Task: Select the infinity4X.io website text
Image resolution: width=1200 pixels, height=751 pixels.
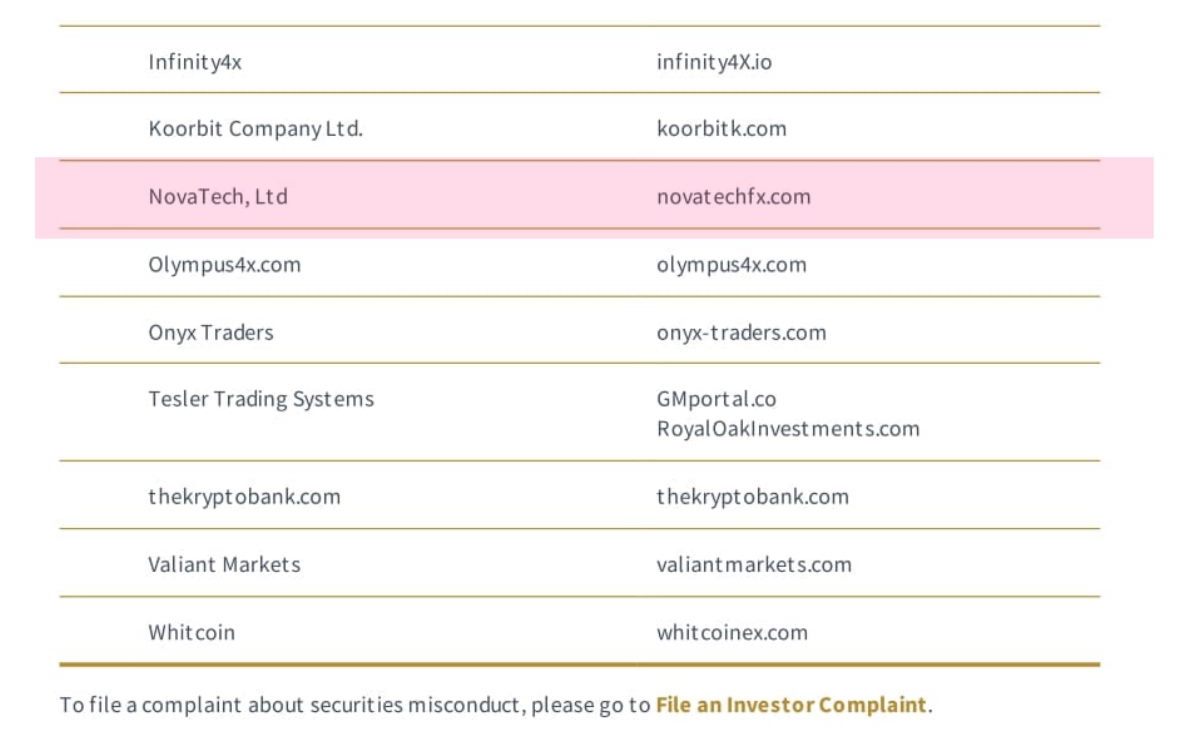Action: 714,62
